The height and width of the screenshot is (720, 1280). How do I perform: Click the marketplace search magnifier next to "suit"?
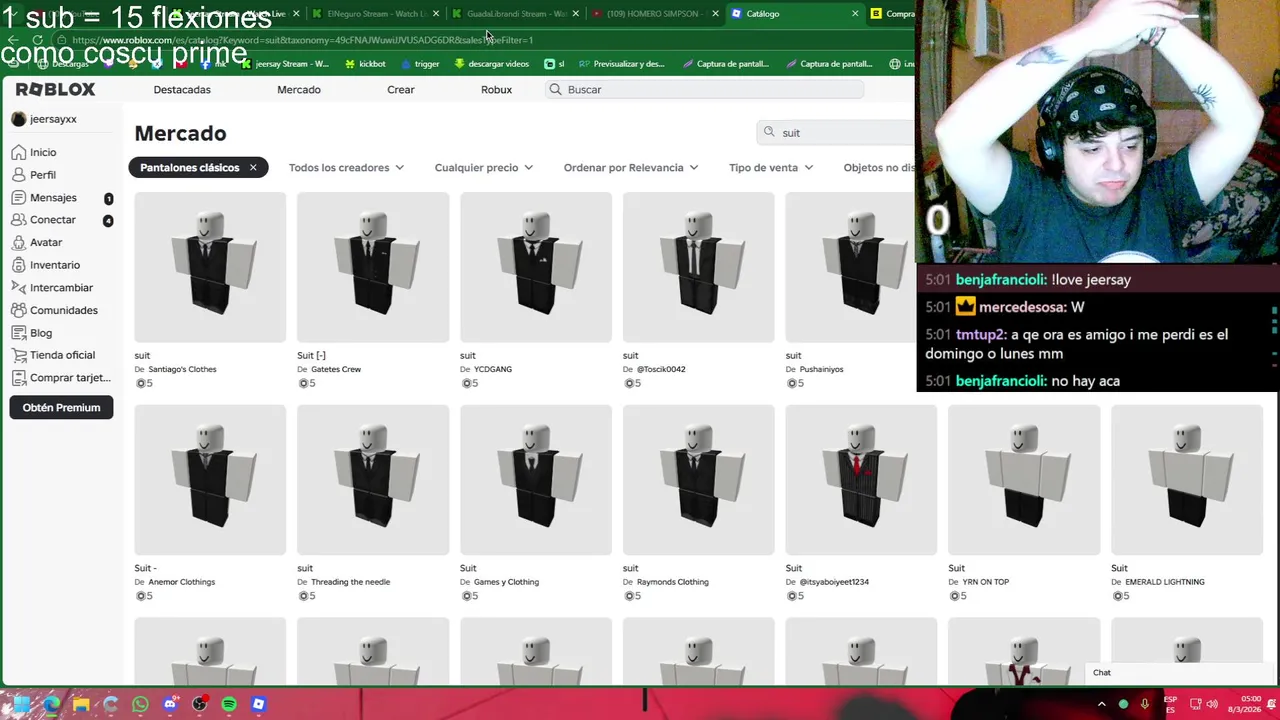click(769, 132)
